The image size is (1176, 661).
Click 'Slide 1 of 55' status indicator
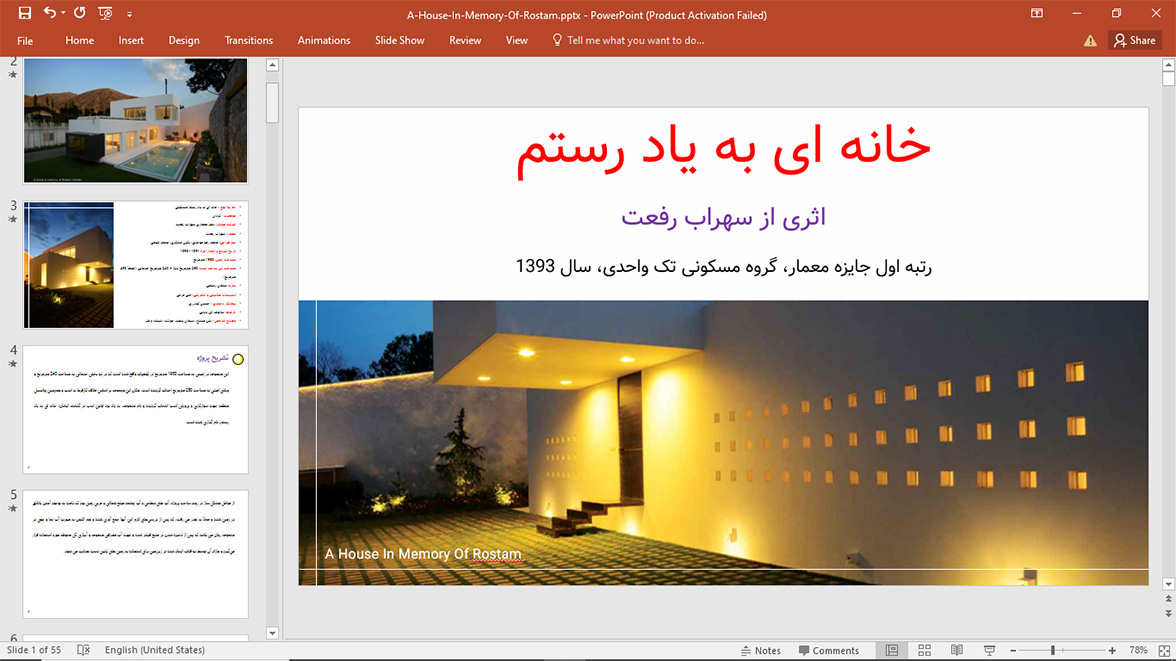(34, 650)
